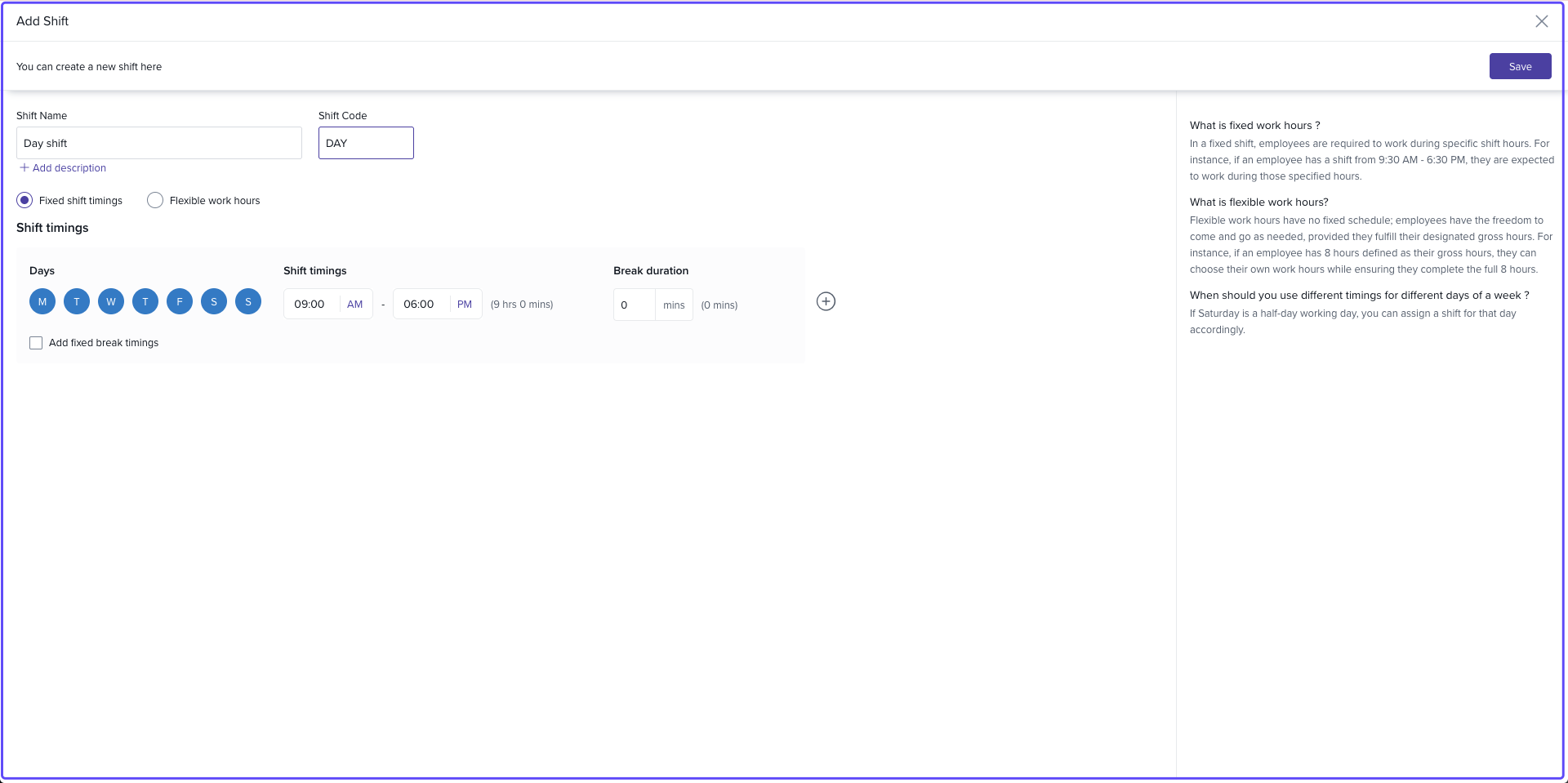Deselect the Tuesday day circle

pyautogui.click(x=77, y=301)
